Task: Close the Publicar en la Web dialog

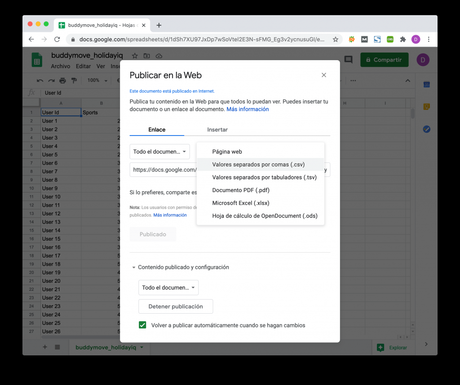Action: pos(324,75)
